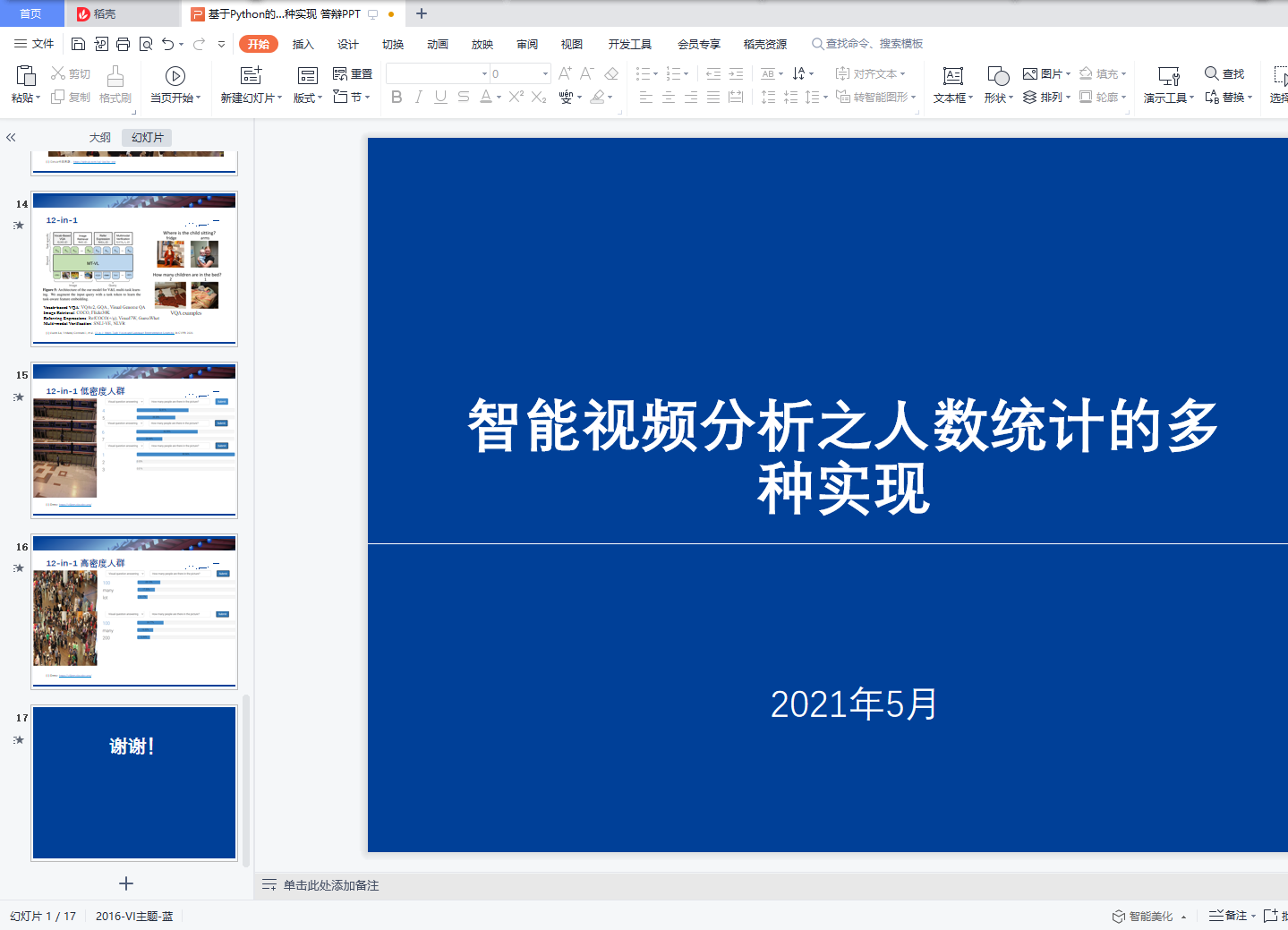1288x930 pixels.
Task: Click the Redo arrow icon
Action: (x=199, y=44)
